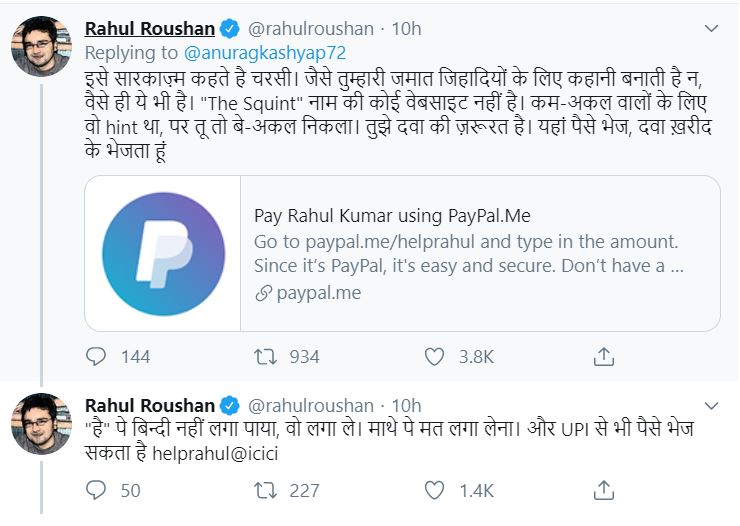Open the first tweet's 10h timestamp
740x526 pixels.
click(x=406, y=27)
